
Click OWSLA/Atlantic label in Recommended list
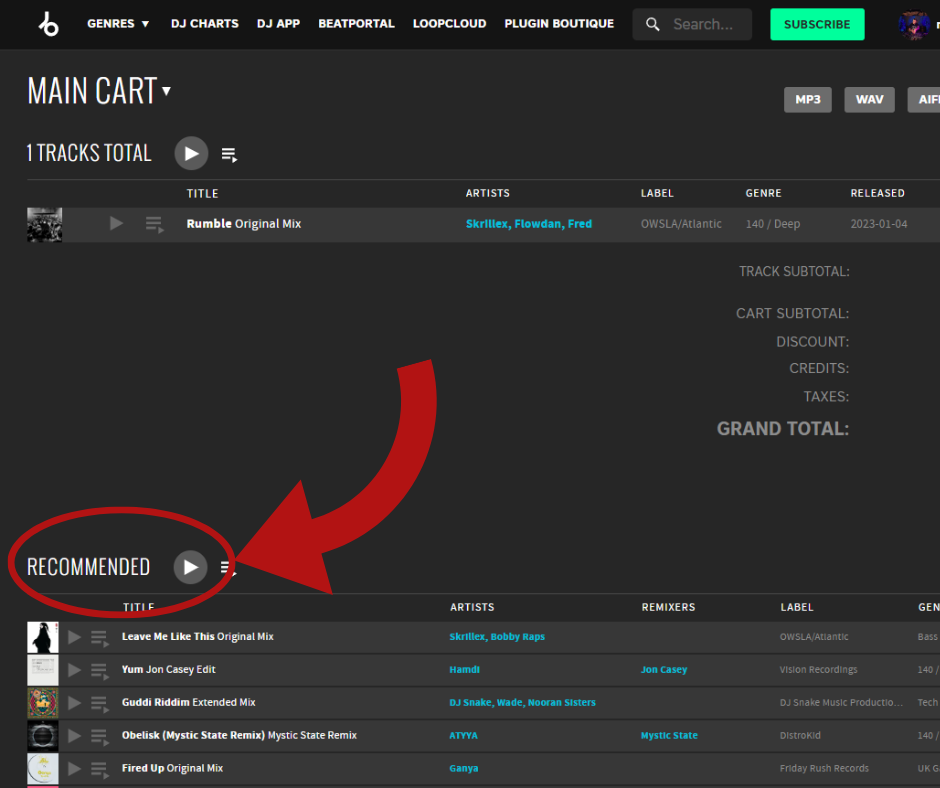pos(814,637)
